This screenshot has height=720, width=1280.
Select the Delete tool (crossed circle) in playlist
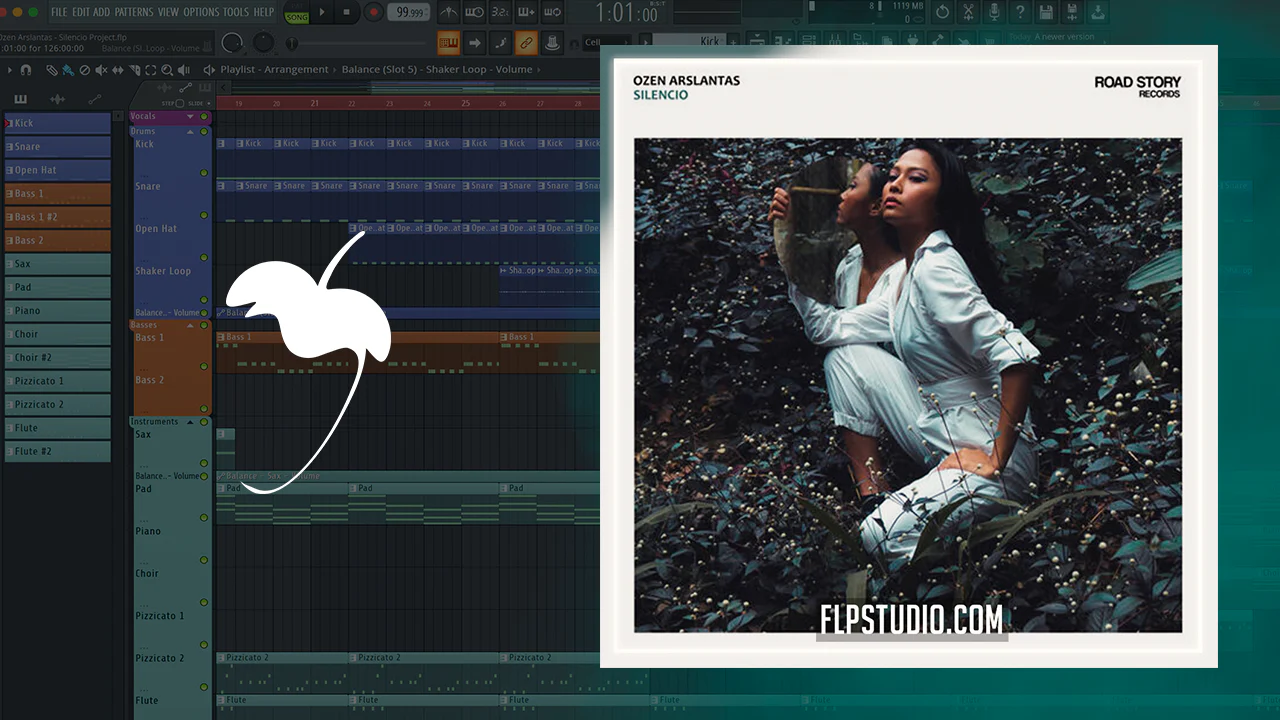tap(84, 70)
